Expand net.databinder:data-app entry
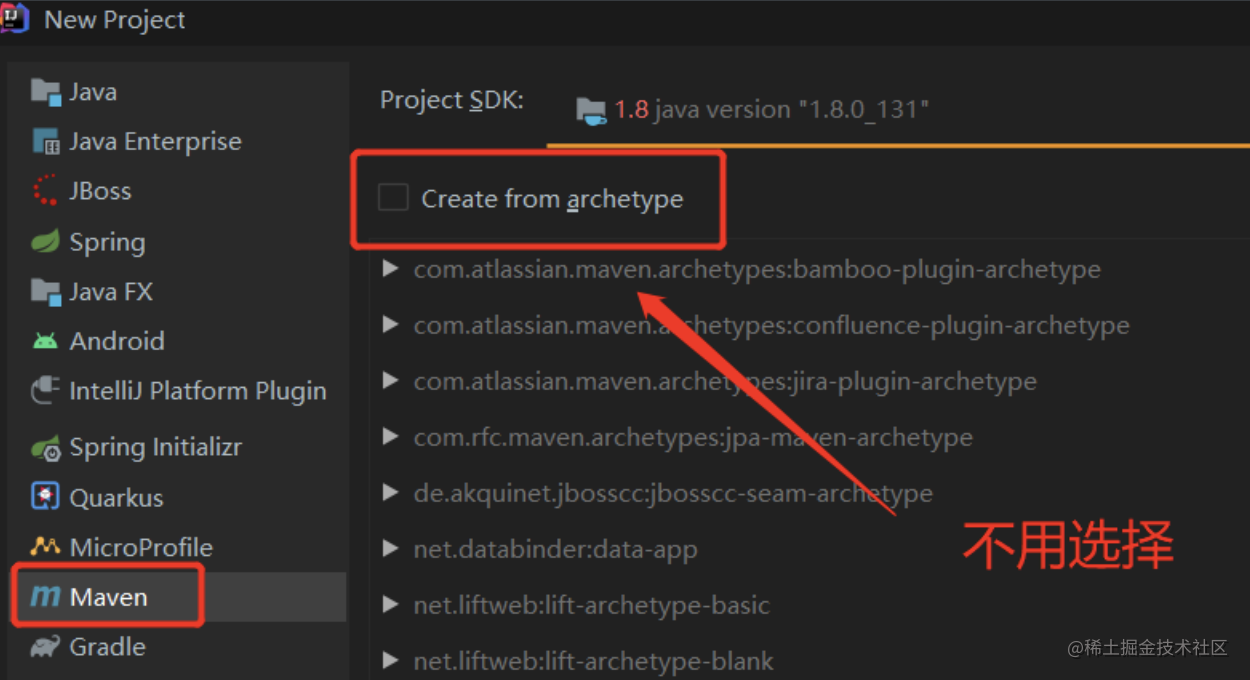This screenshot has height=680, width=1250. coord(392,549)
